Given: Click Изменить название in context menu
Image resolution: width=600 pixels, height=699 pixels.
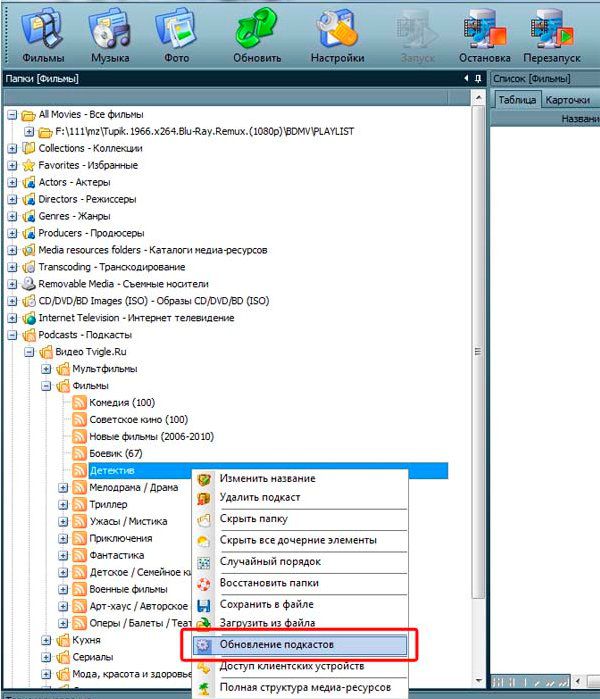Looking at the screenshot, I should 267,478.
